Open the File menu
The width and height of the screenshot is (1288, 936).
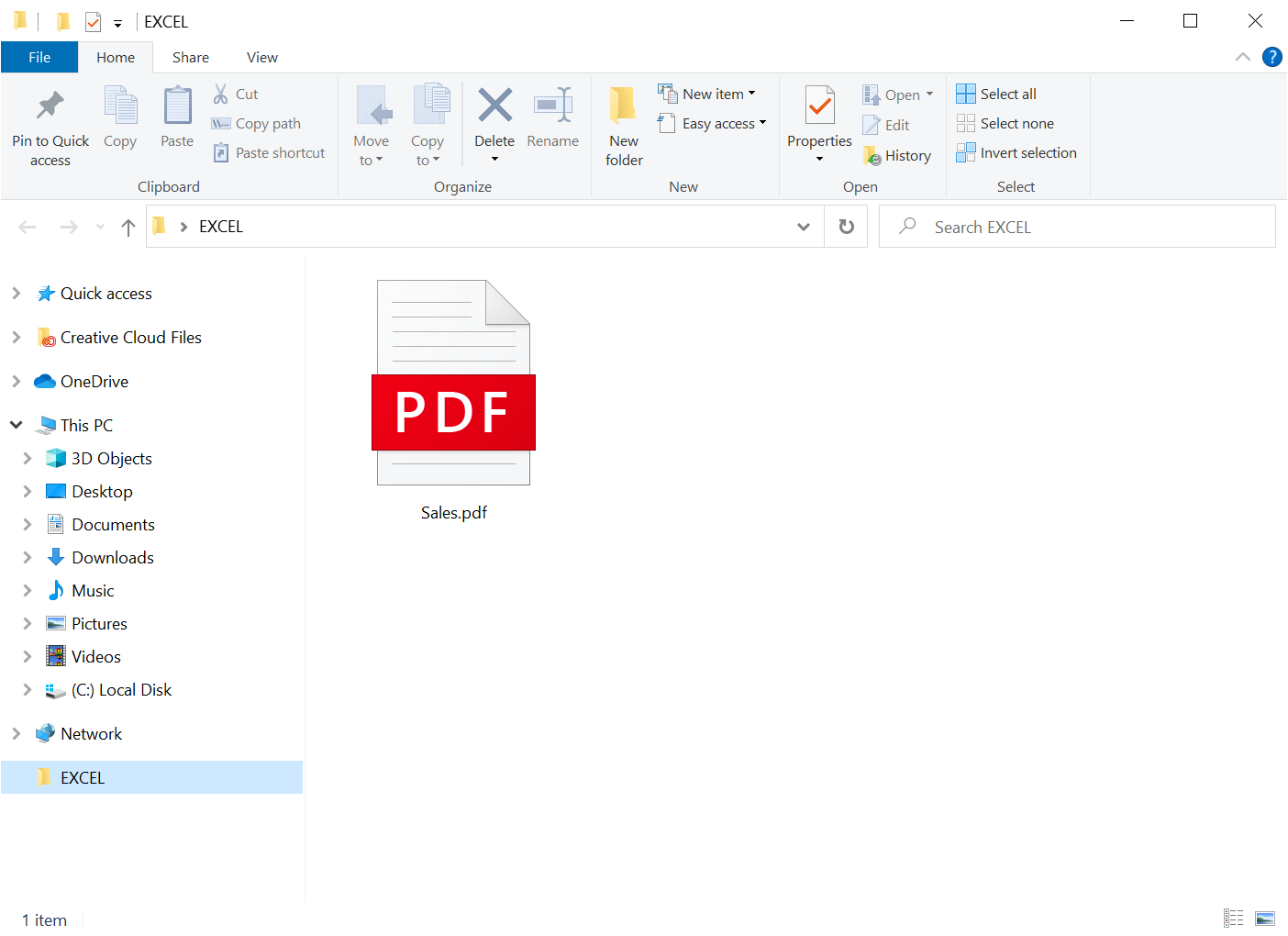click(x=39, y=56)
